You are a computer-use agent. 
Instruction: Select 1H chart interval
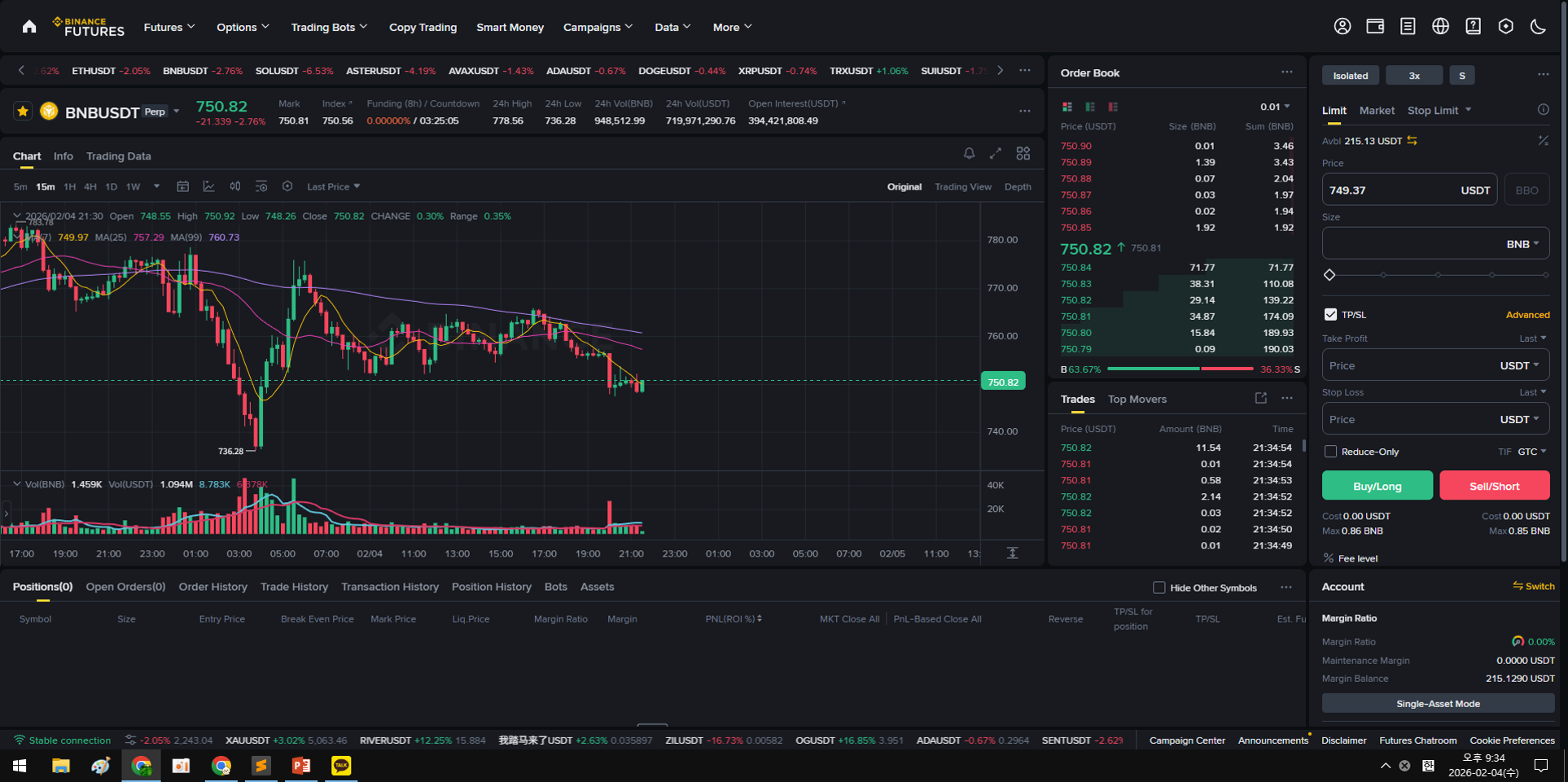[x=70, y=187]
